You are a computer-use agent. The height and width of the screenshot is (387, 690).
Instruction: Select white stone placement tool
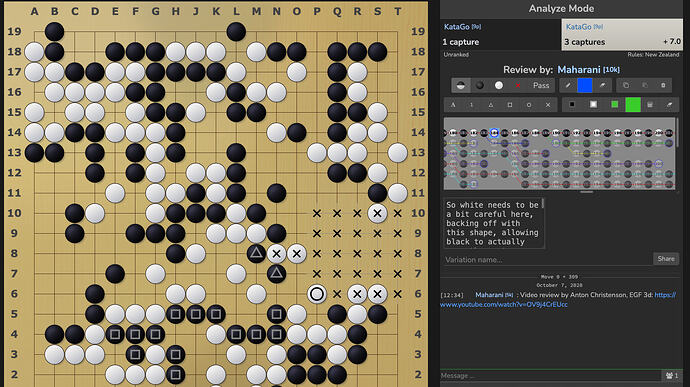pyautogui.click(x=499, y=85)
